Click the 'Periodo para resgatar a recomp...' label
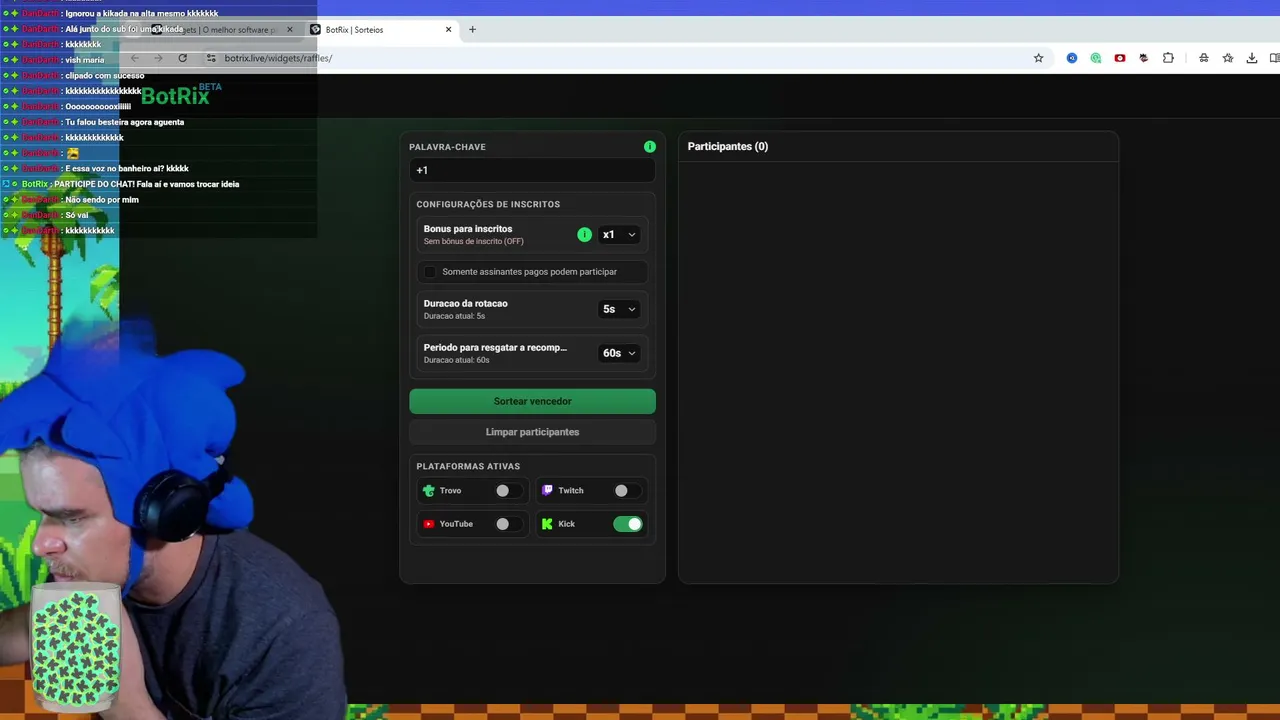1280x720 pixels. click(x=495, y=348)
